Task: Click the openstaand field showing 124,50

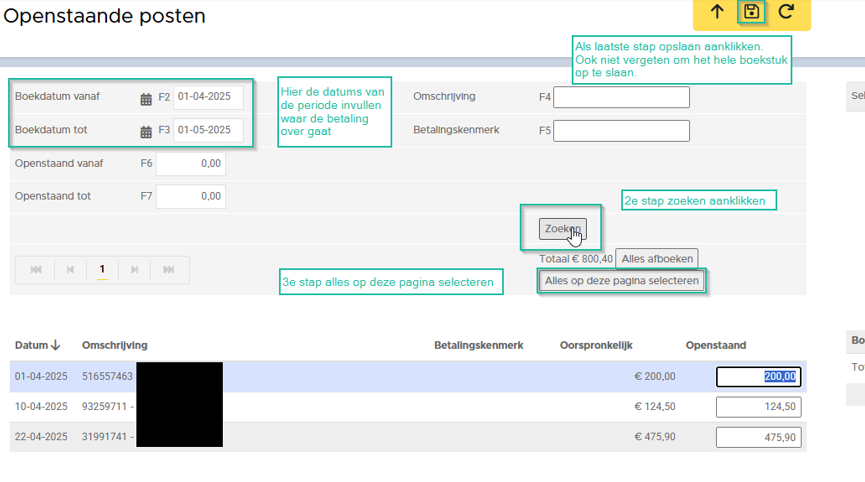Action: 759,407
